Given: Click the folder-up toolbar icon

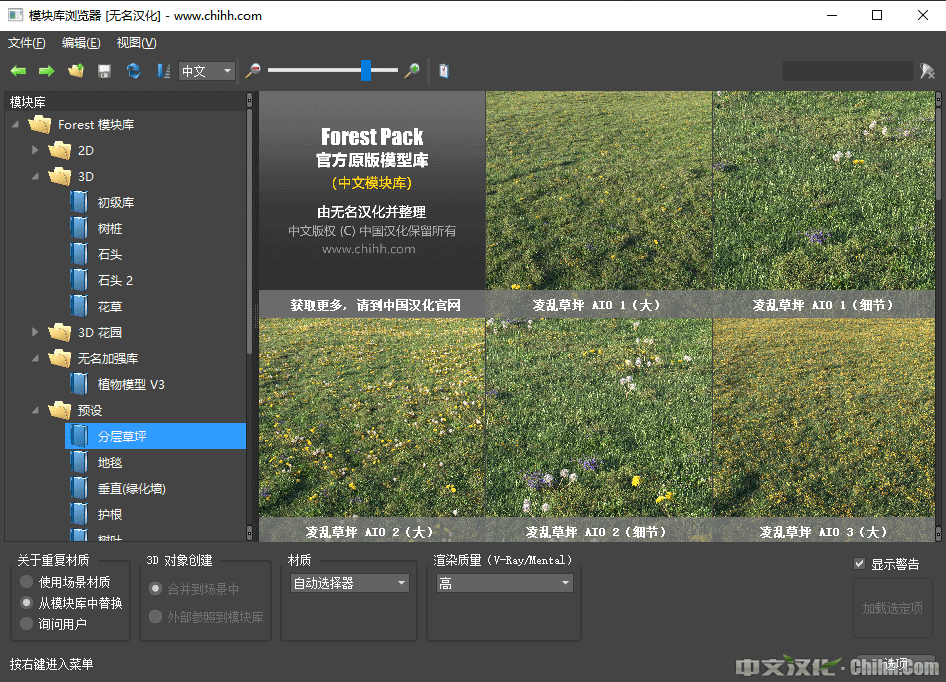Looking at the screenshot, I should point(75,71).
